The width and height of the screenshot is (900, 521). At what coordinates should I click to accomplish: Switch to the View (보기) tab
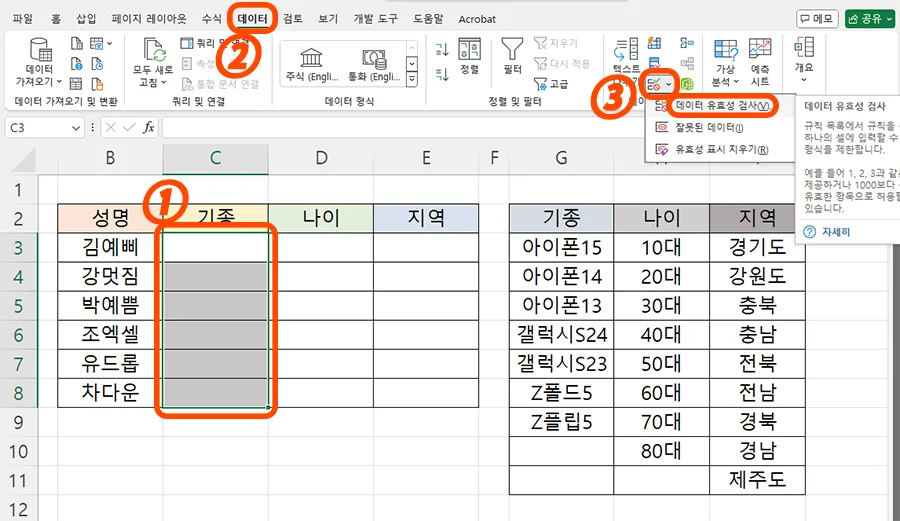328,19
